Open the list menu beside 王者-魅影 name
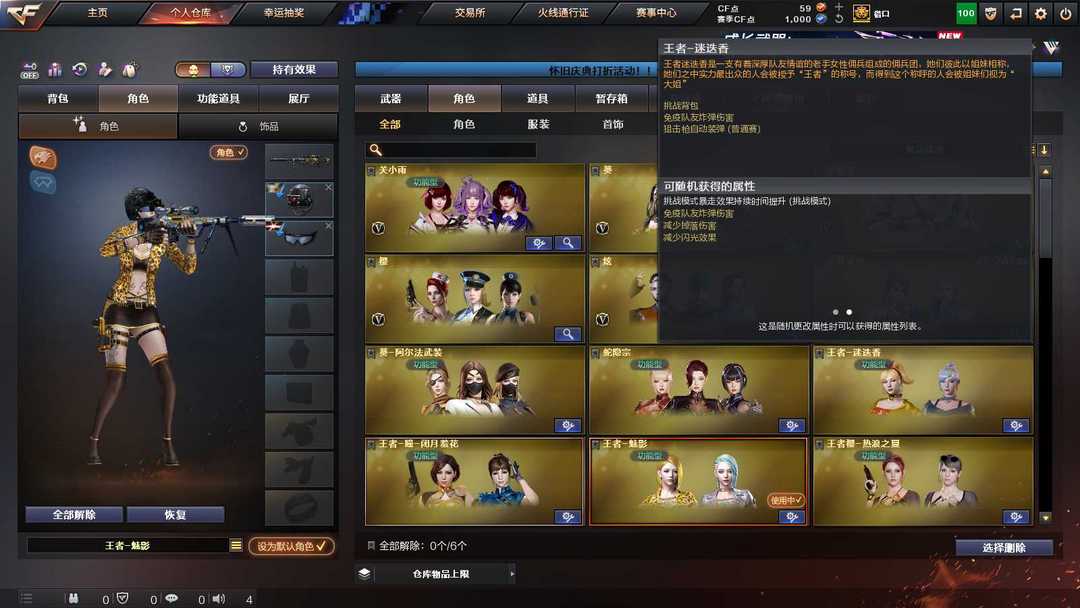 (236, 545)
